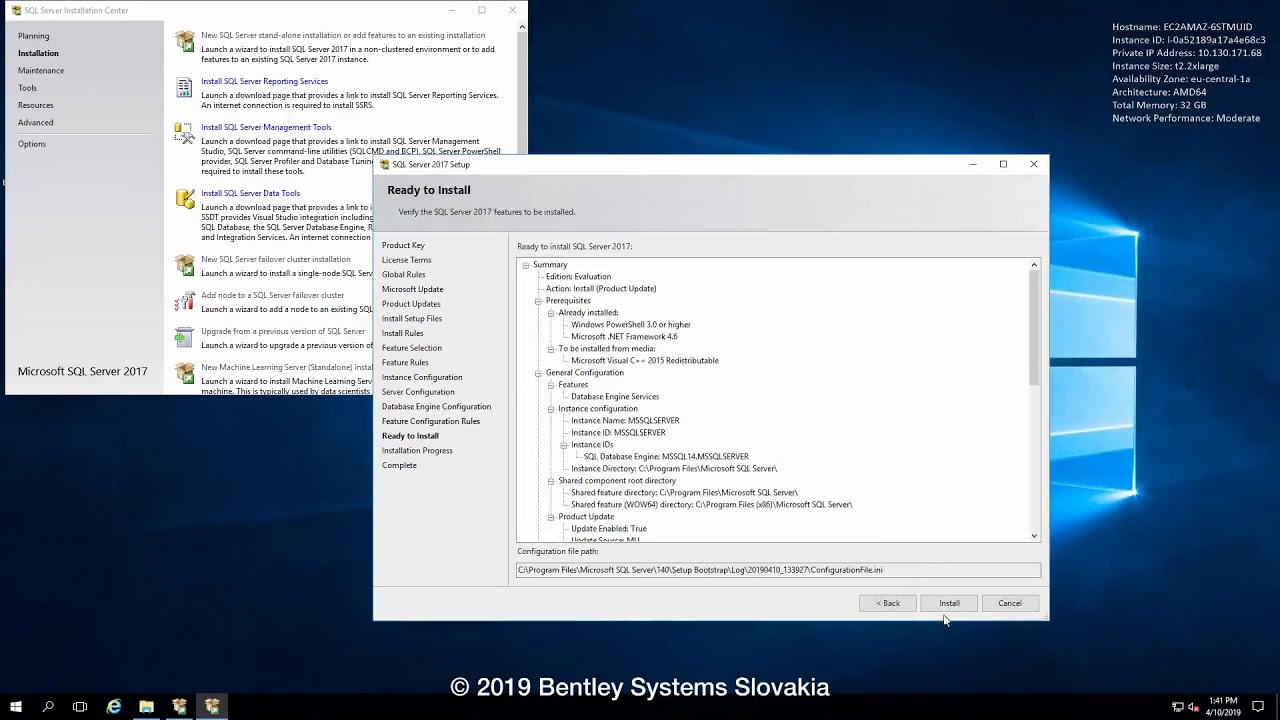1280x720 pixels.
Task: Open Install SQL Server Reporting Services link
Action: (264, 81)
